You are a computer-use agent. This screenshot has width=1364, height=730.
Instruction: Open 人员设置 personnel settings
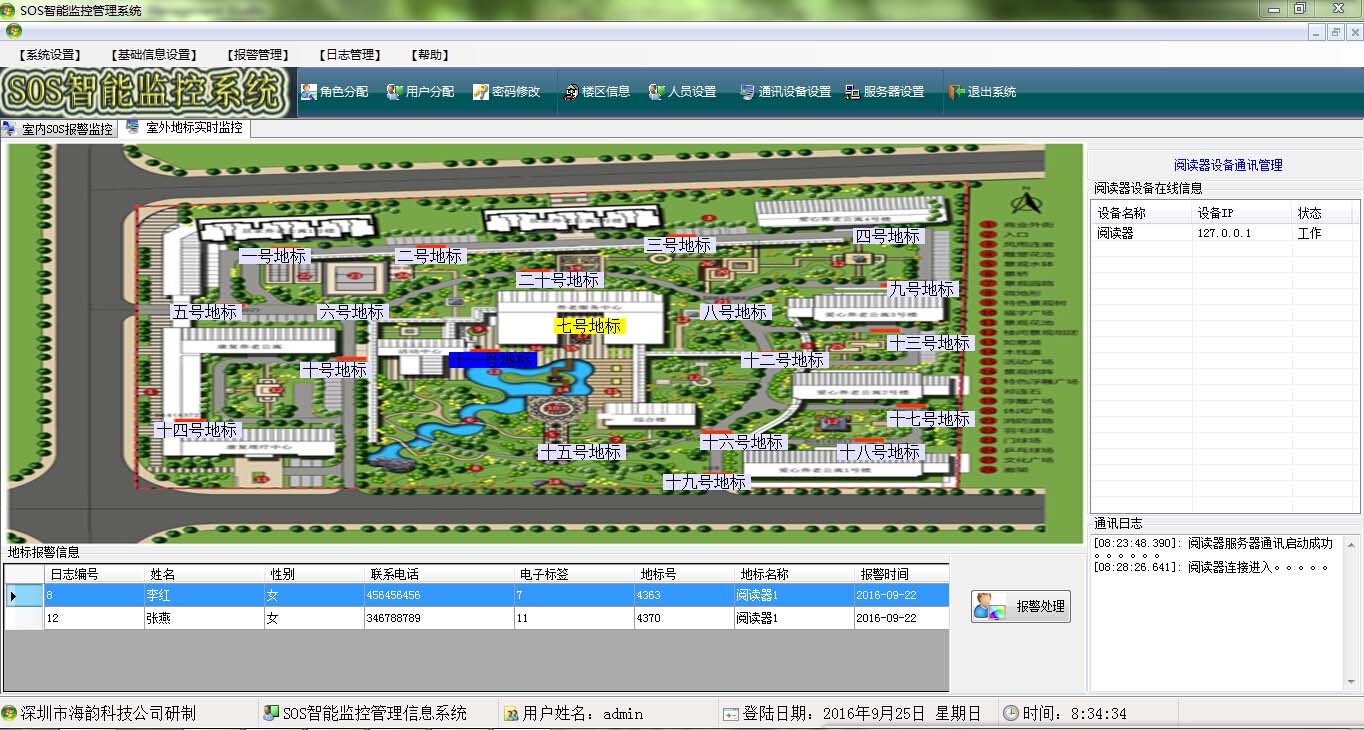(x=682, y=92)
